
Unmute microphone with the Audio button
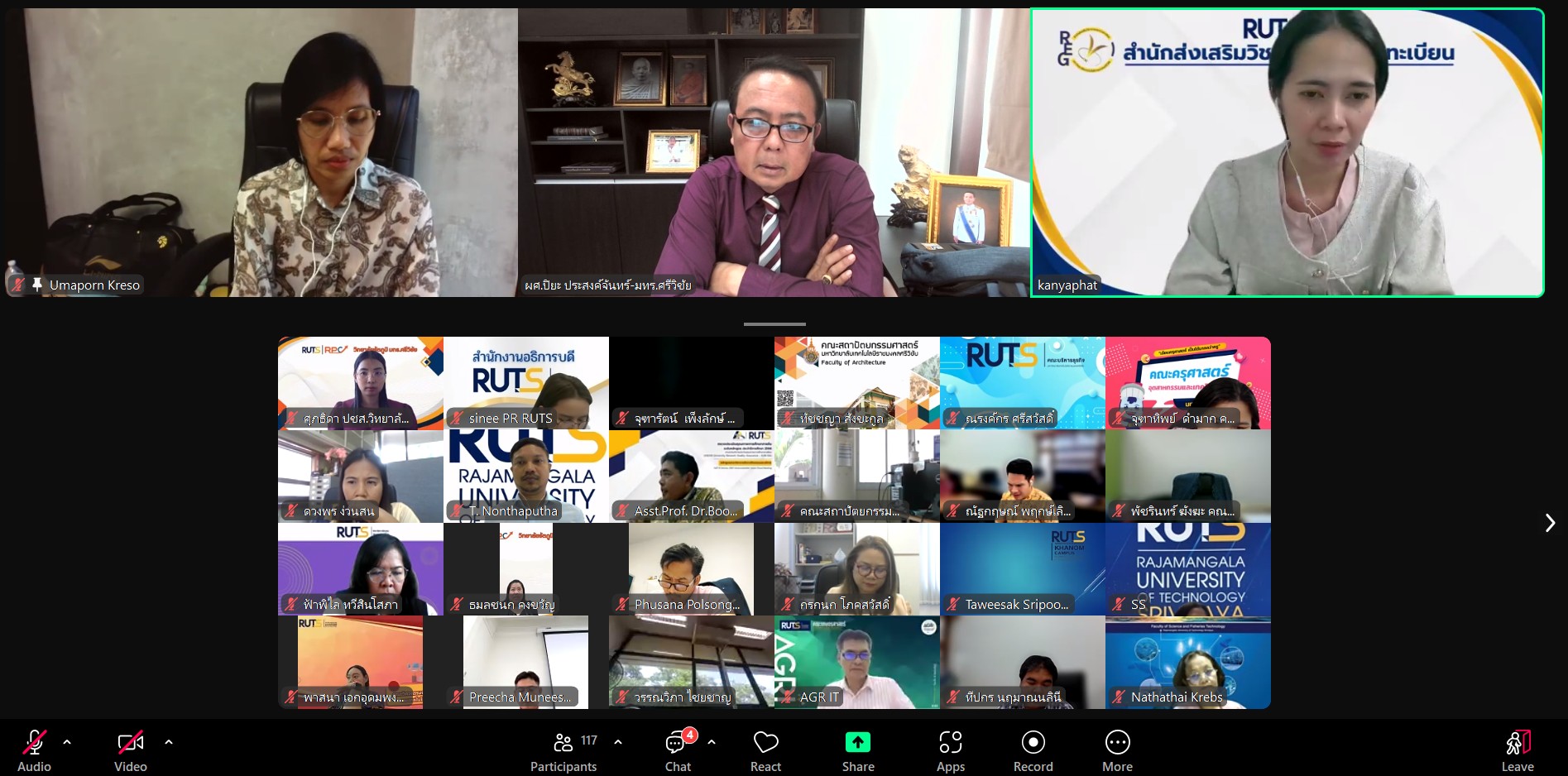[34, 750]
